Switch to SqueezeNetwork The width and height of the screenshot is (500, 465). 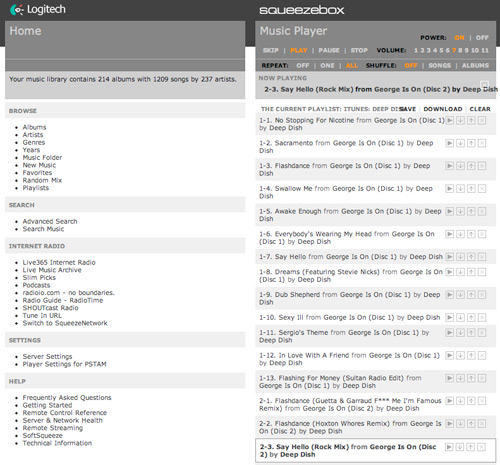(65, 323)
